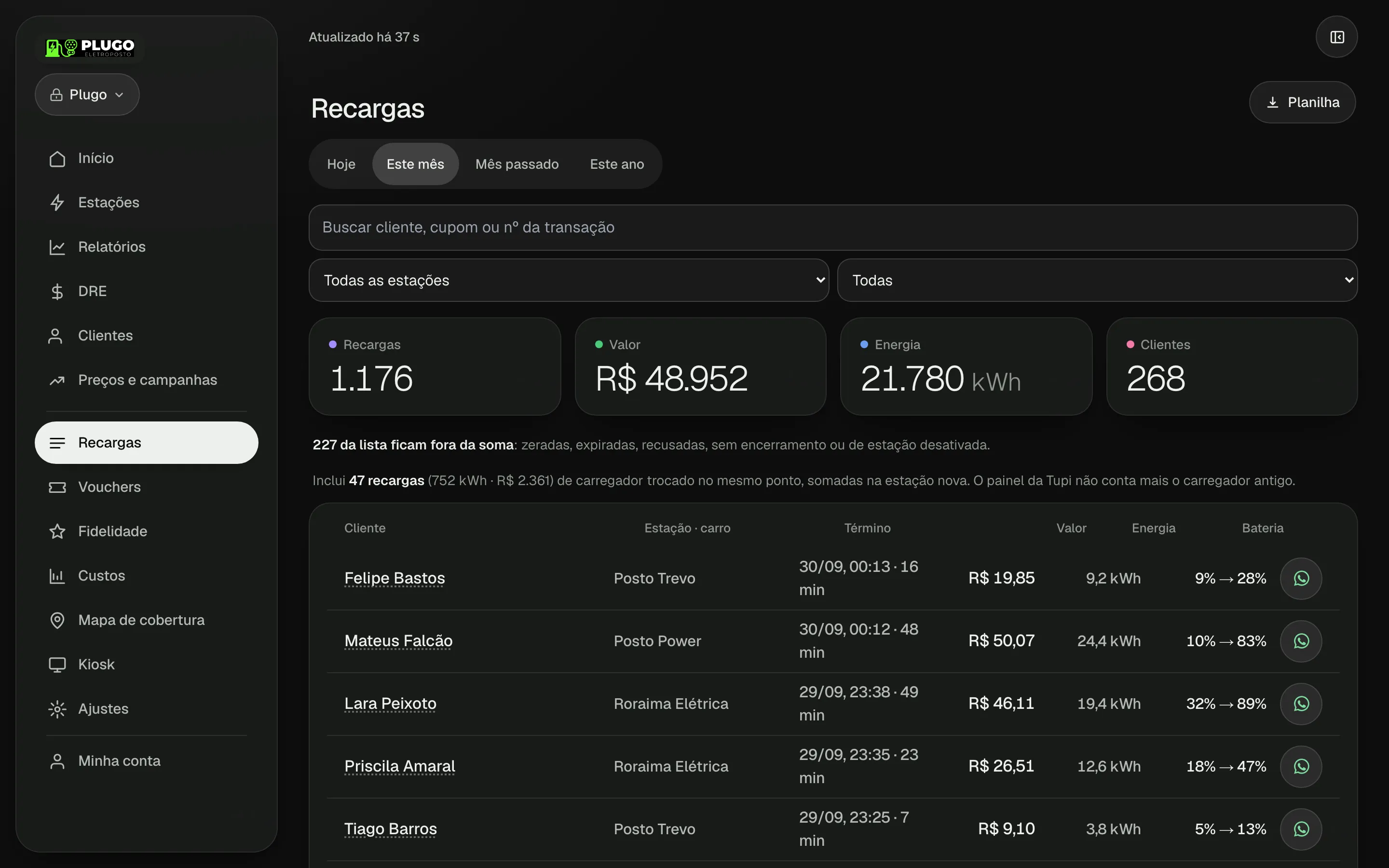Screen dimensions: 1389x868
Task: Open the Custos page
Action: click(146, 576)
